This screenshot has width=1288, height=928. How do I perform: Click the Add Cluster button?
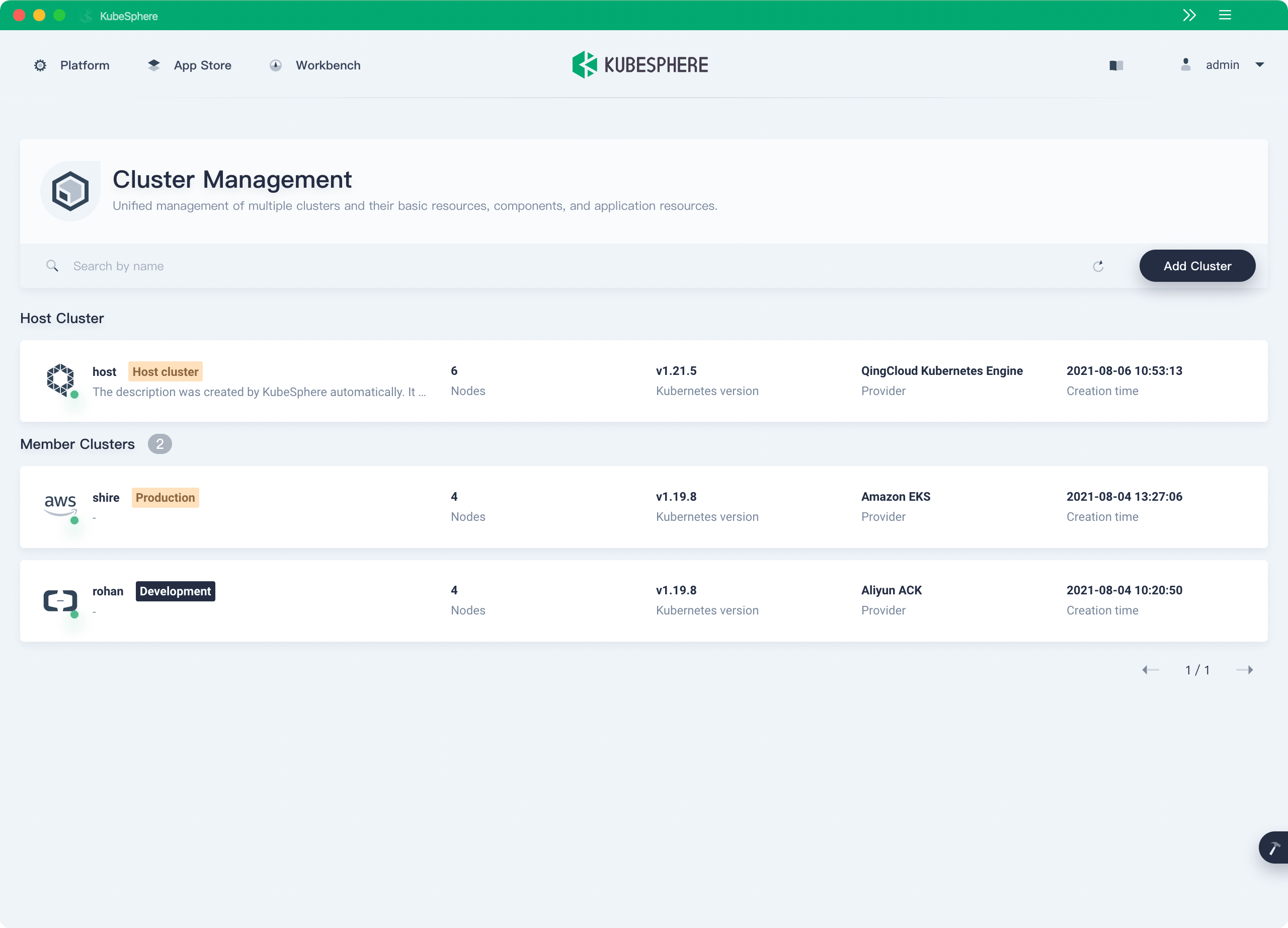[1197, 266]
